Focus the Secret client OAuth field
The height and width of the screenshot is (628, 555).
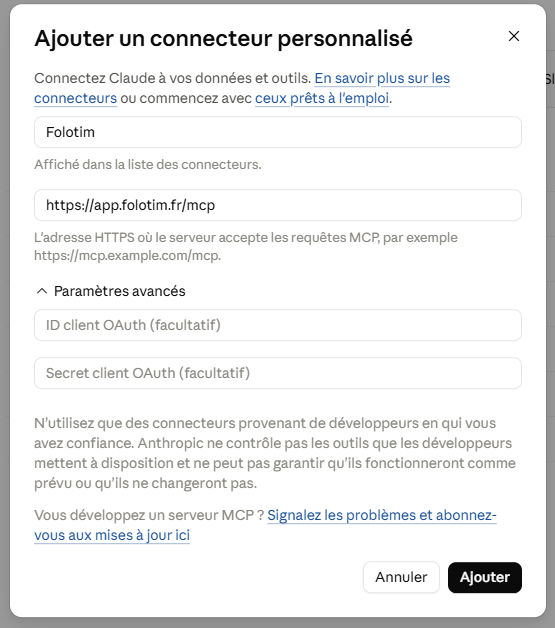pos(278,373)
